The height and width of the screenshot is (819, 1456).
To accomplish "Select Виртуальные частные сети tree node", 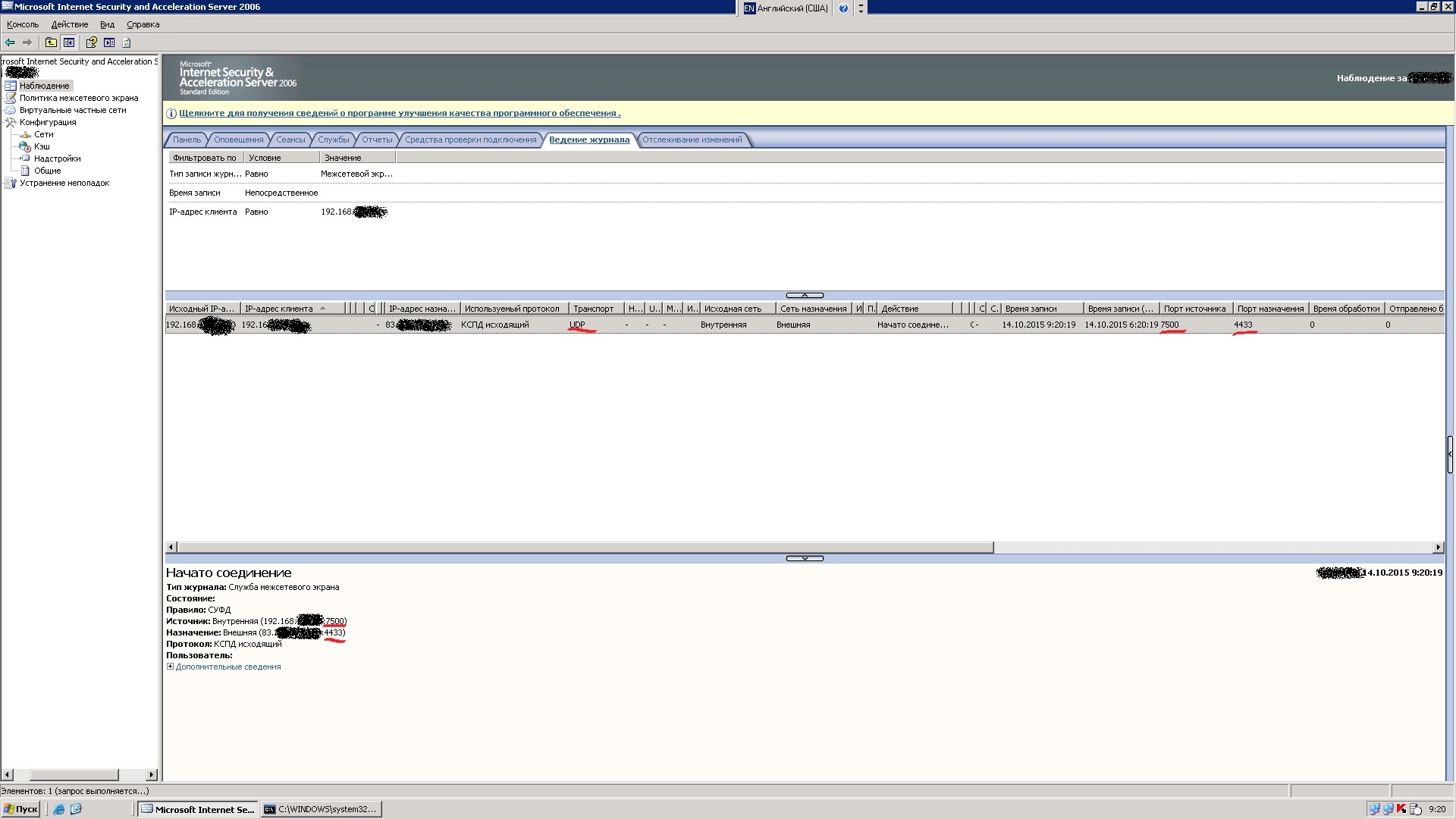I will (x=73, y=110).
